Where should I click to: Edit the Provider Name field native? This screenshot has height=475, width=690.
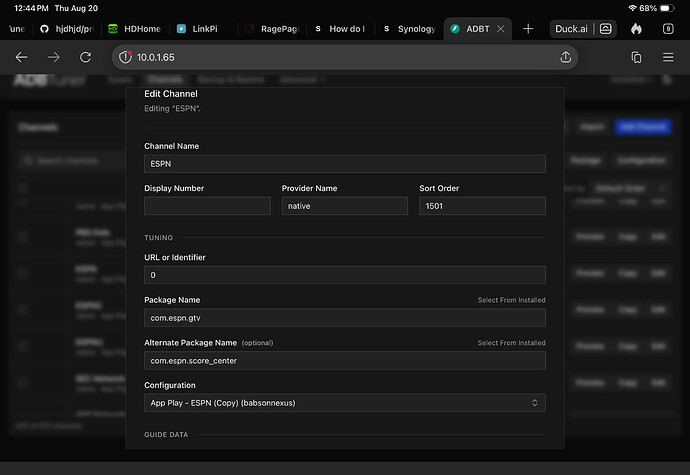(345, 206)
